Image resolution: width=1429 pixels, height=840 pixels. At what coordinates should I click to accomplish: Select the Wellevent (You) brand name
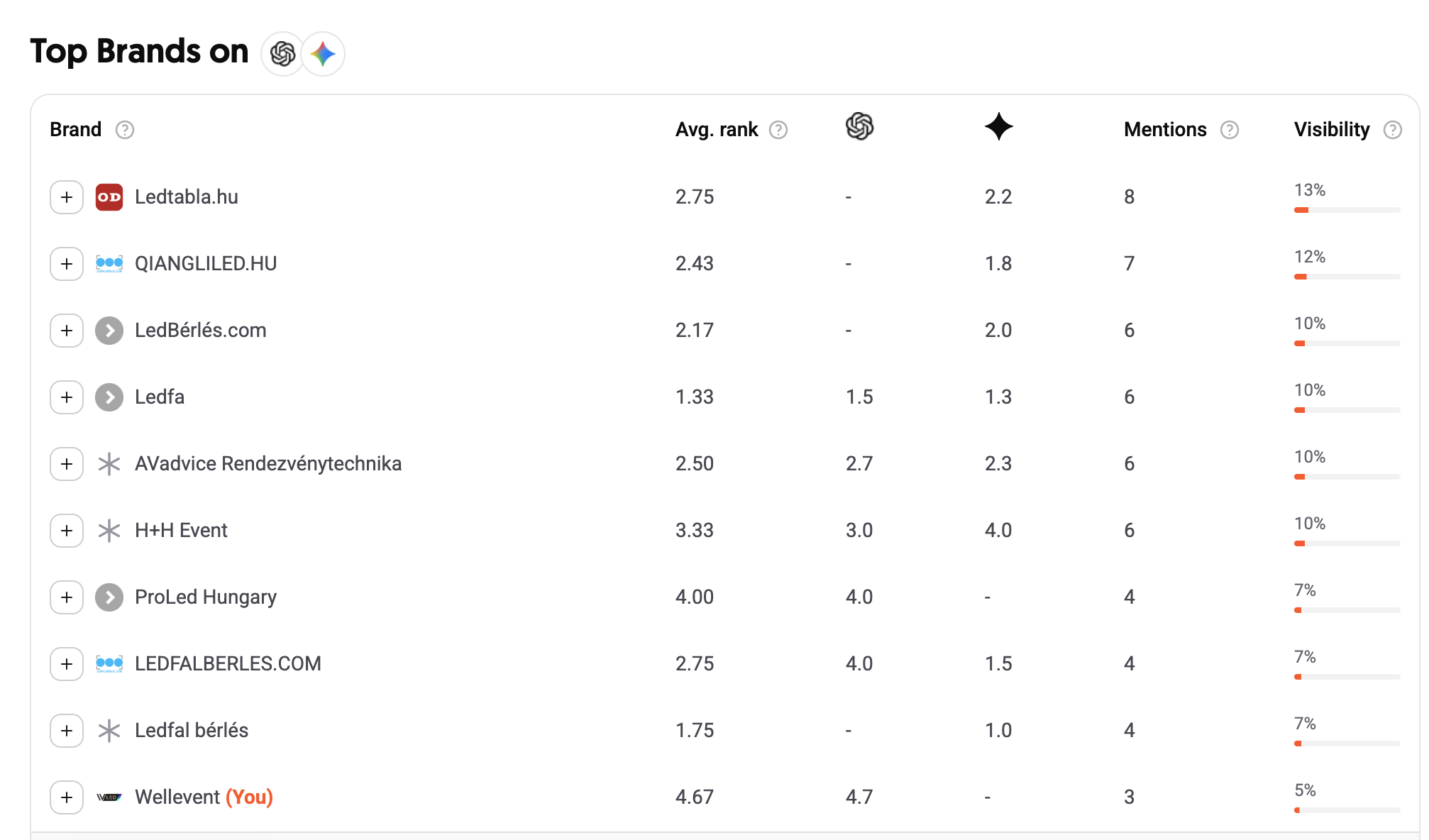tap(204, 797)
